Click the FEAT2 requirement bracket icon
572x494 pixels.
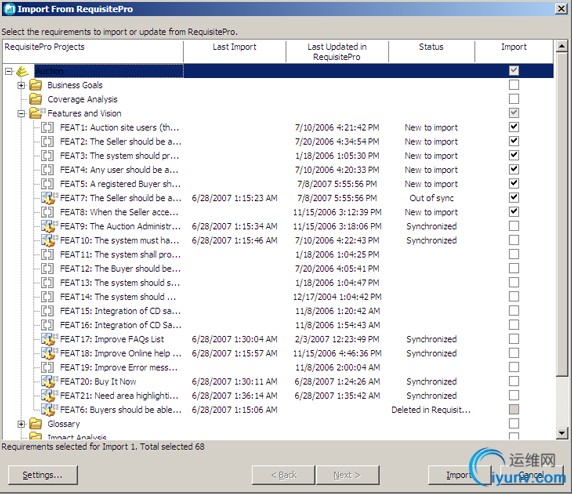[47, 142]
